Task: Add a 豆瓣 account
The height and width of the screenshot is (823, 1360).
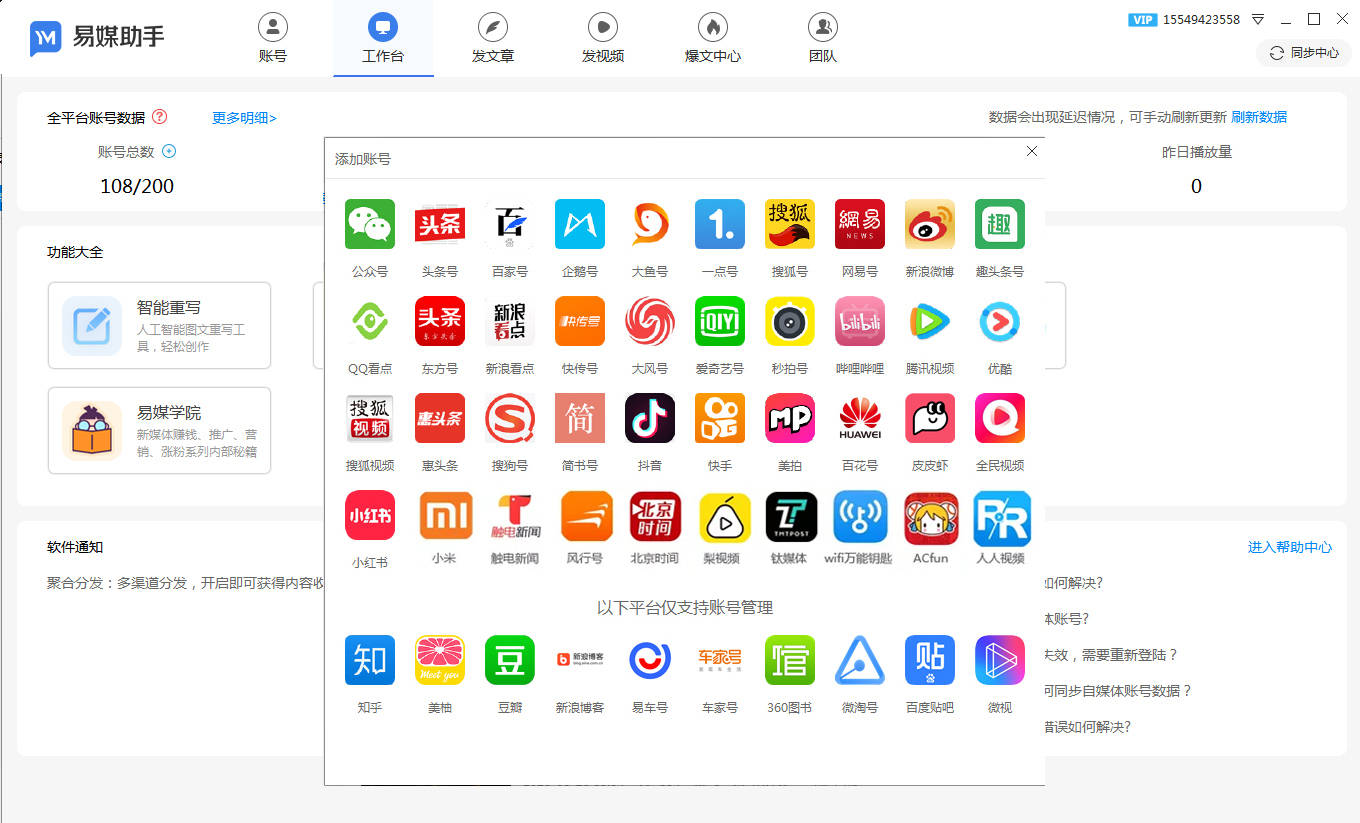Action: (510, 660)
